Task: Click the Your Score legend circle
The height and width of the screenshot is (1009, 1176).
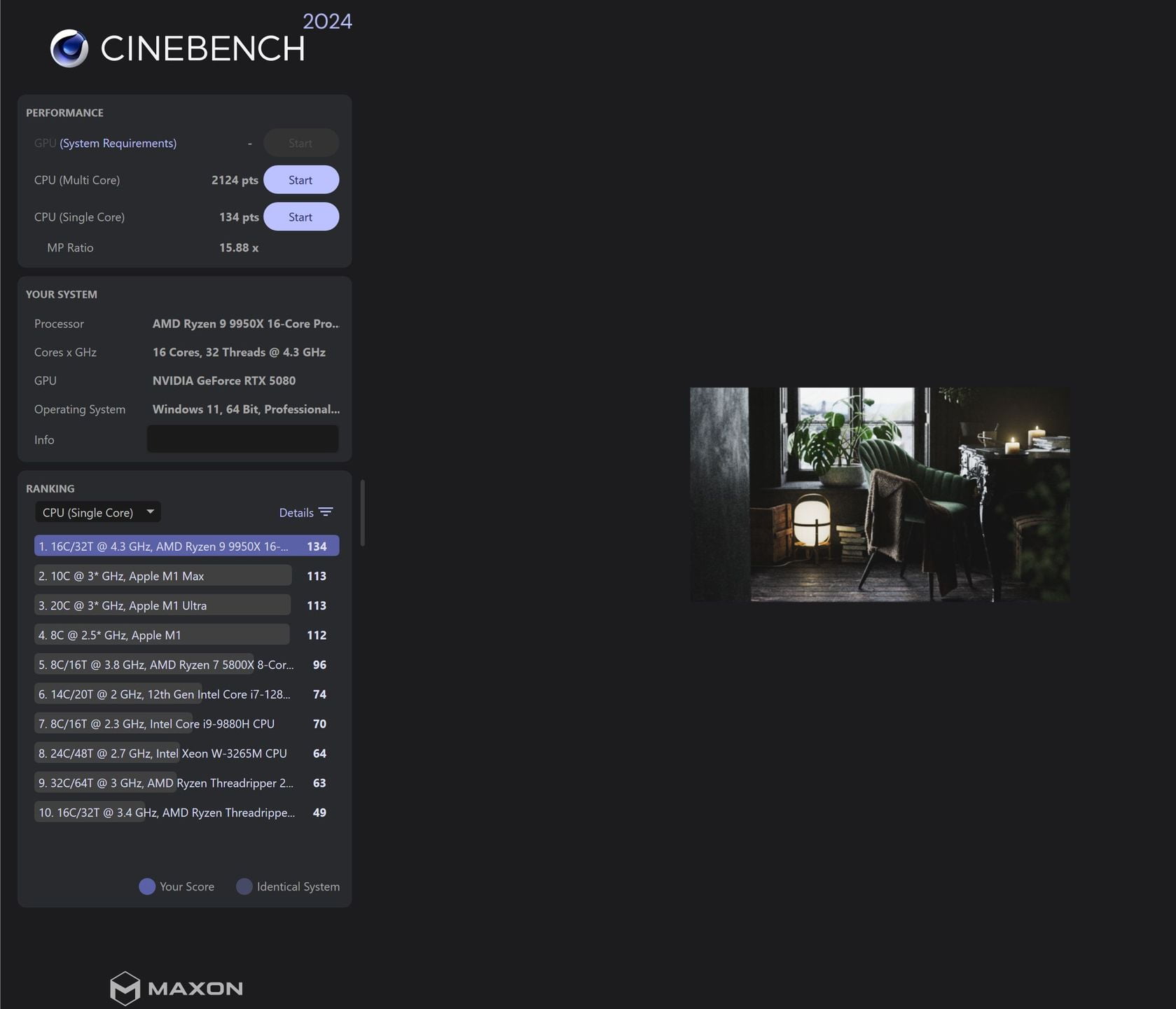Action: (x=147, y=886)
